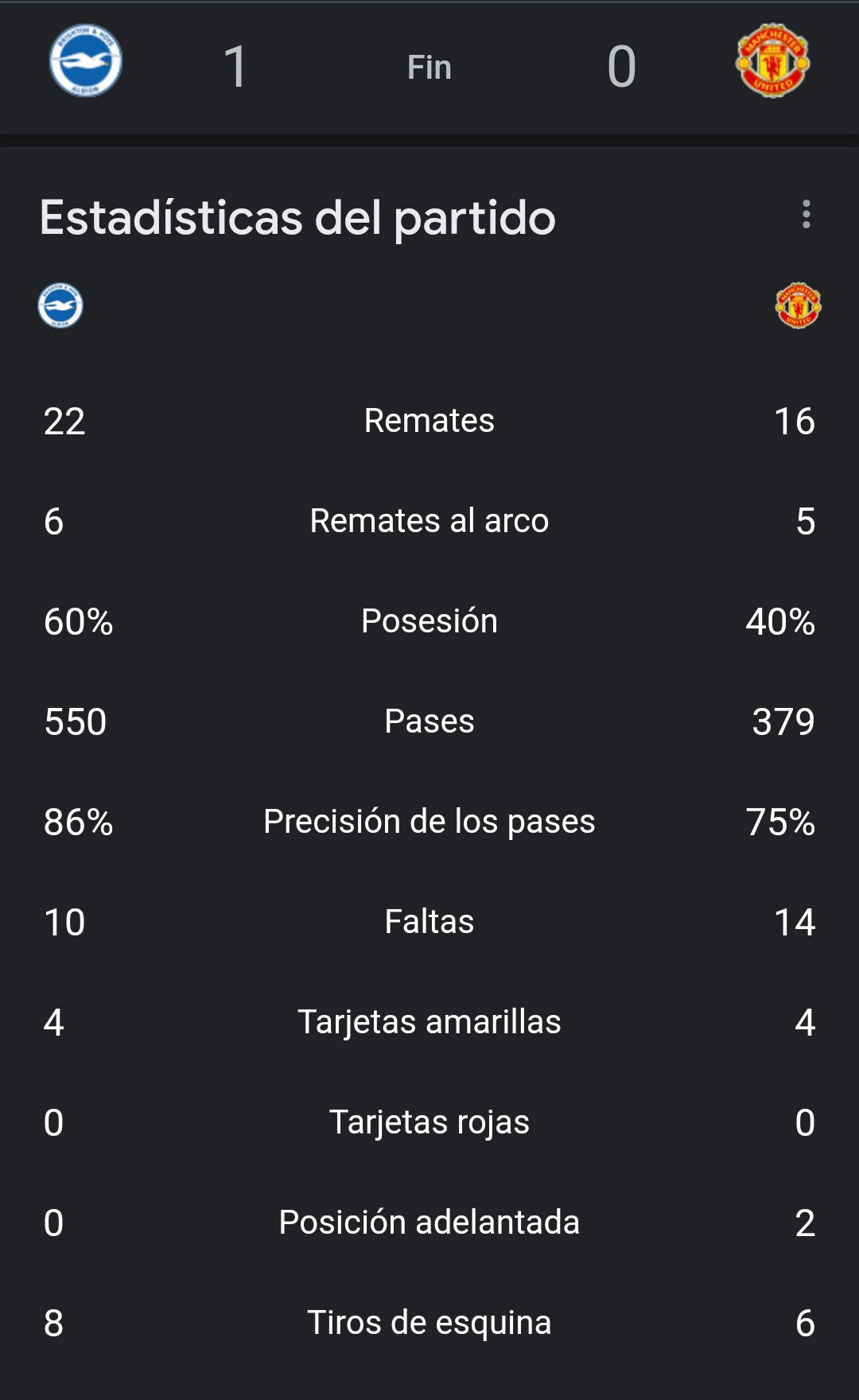Click Brighton's score of 1
The width and height of the screenshot is (859, 1400).
(235, 66)
